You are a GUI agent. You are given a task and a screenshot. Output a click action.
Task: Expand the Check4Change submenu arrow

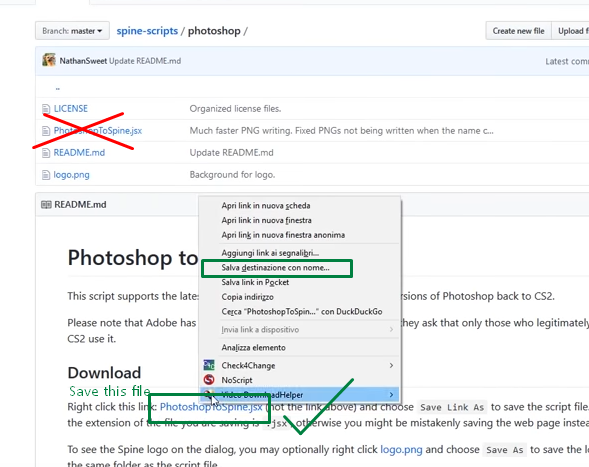pyautogui.click(x=391, y=365)
